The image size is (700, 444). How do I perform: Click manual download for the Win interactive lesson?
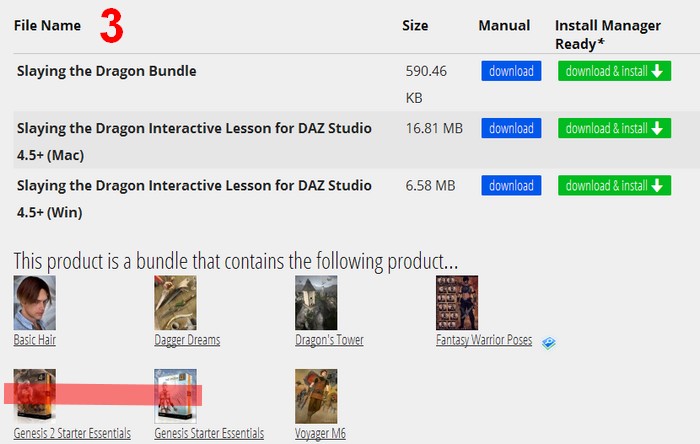pyautogui.click(x=511, y=185)
